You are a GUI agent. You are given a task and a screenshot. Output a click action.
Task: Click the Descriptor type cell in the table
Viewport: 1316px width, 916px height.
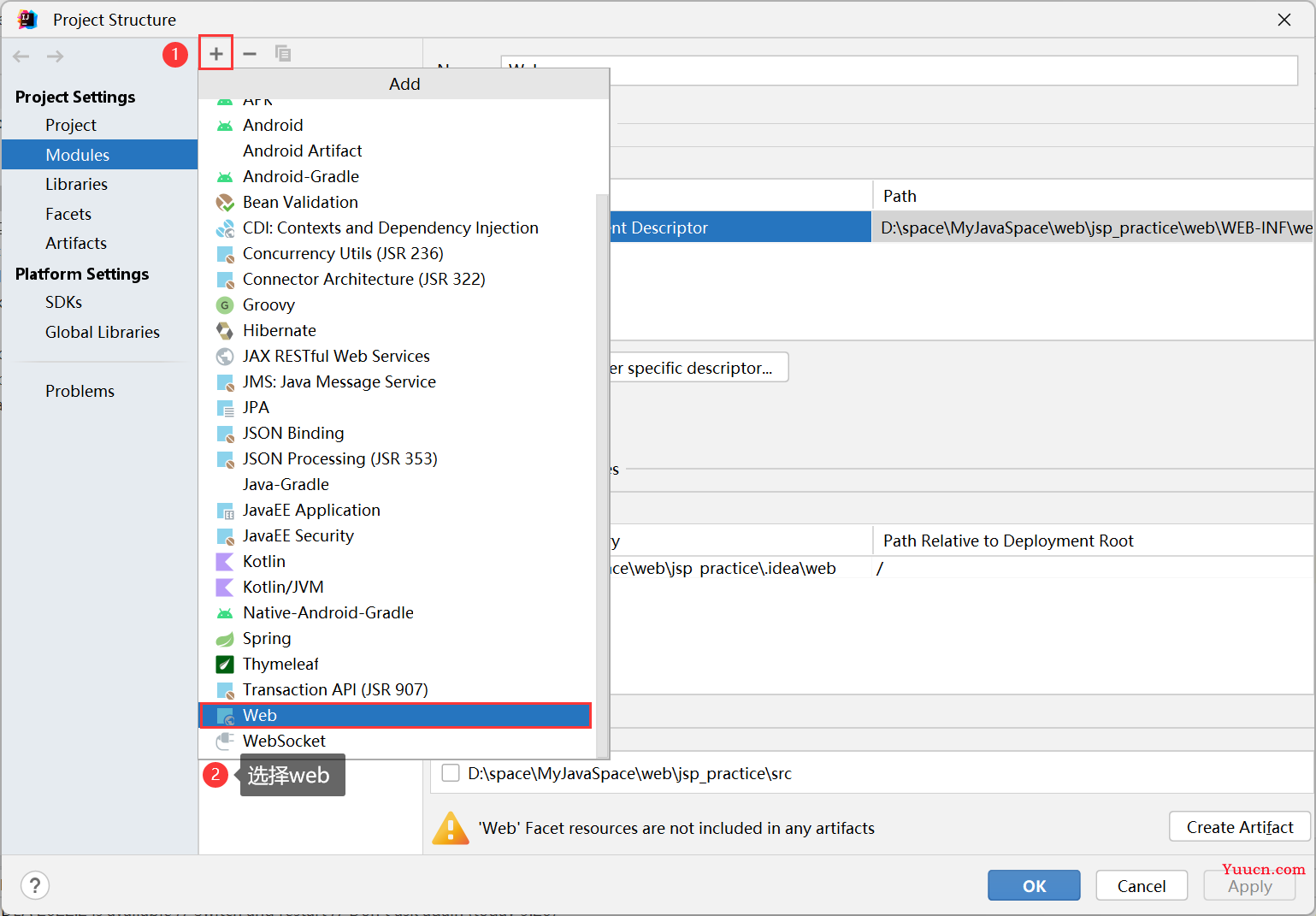pyautogui.click(x=741, y=228)
